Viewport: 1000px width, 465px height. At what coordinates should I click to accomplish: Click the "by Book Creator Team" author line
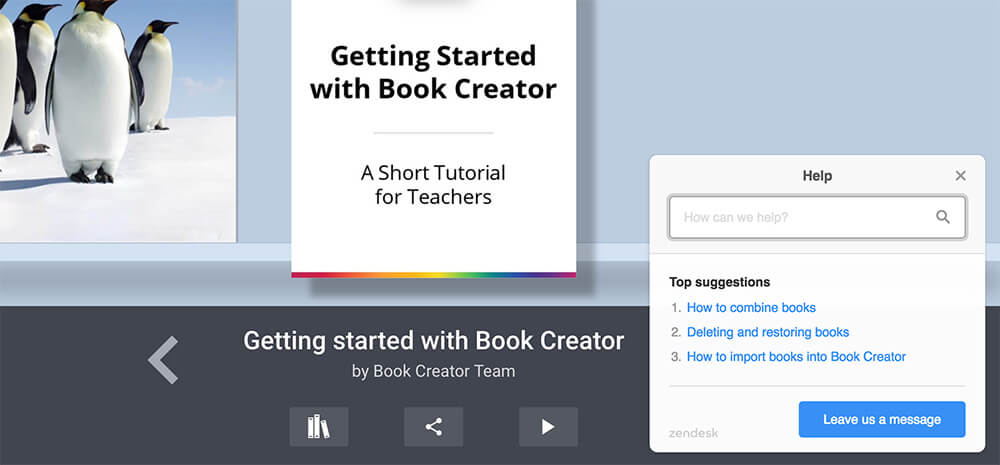click(x=433, y=372)
